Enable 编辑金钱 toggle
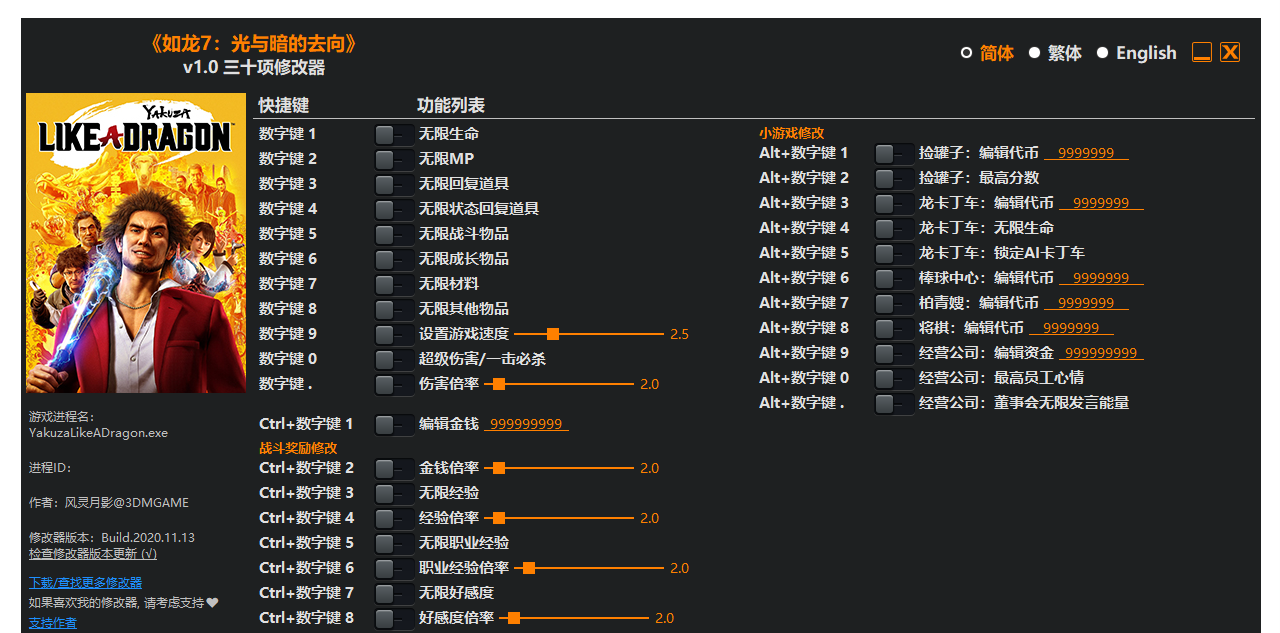 [394, 424]
